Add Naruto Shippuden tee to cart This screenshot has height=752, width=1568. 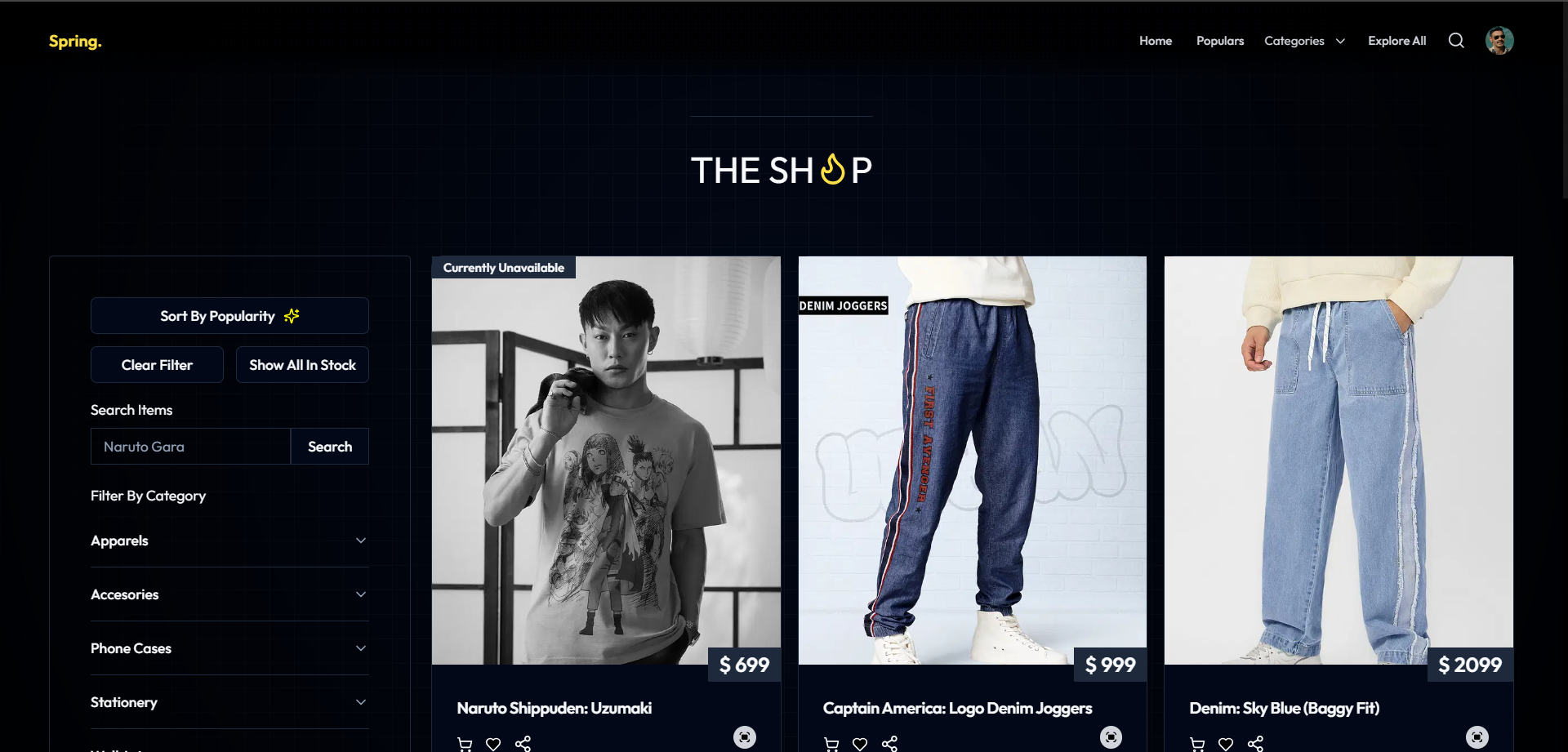pyautogui.click(x=465, y=744)
